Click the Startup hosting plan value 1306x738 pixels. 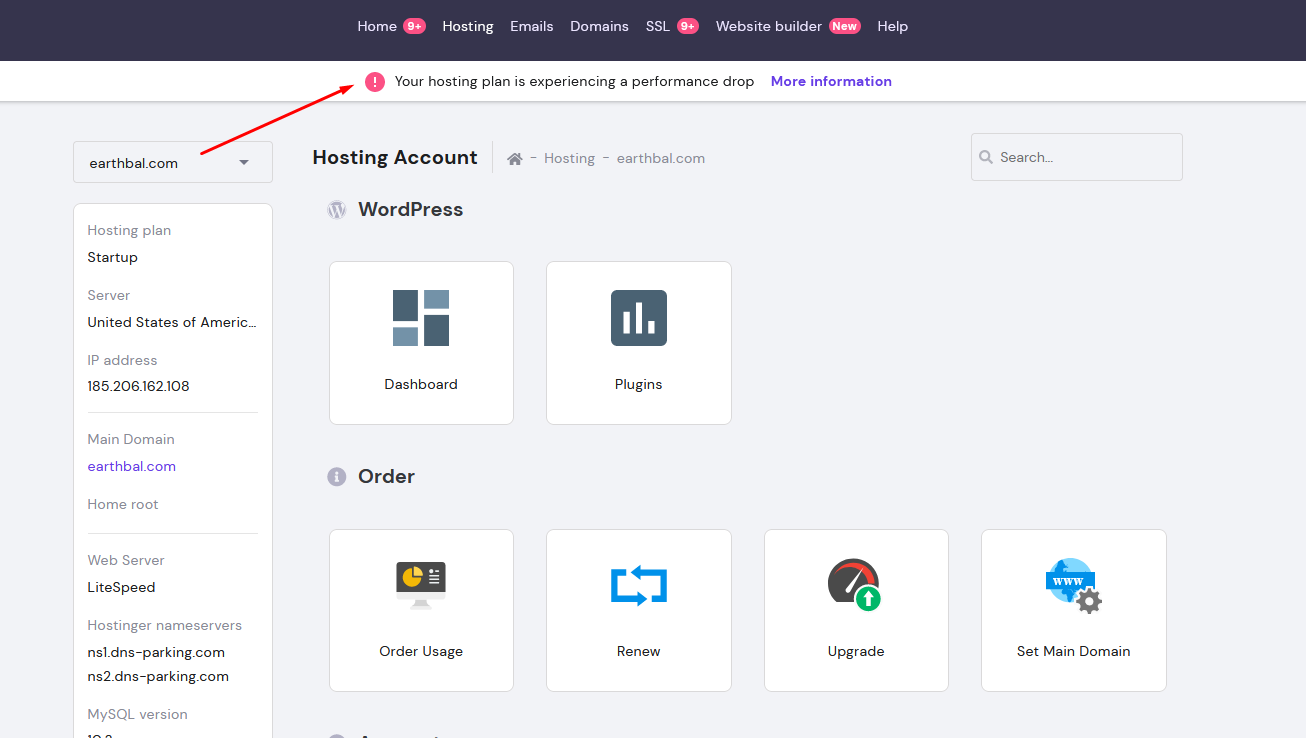click(x=112, y=257)
